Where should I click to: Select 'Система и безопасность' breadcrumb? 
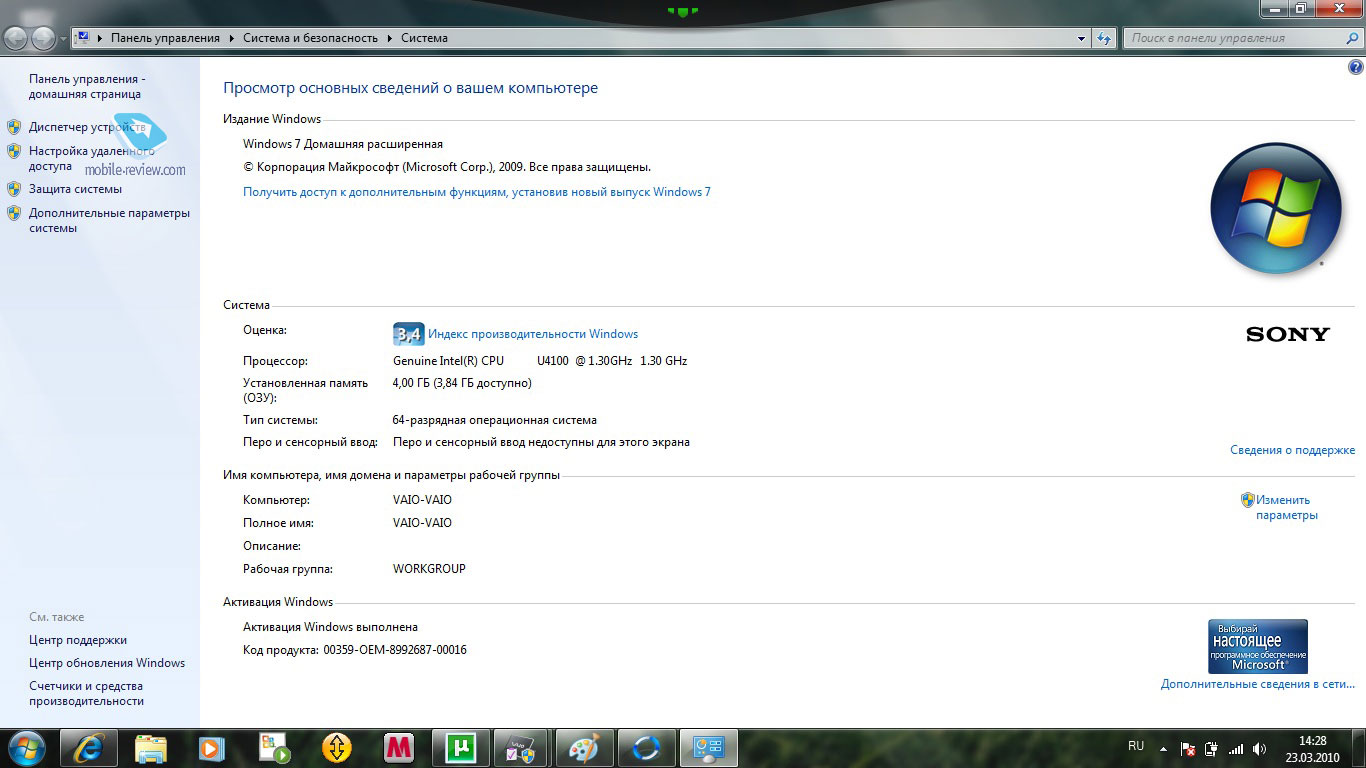tap(310, 38)
